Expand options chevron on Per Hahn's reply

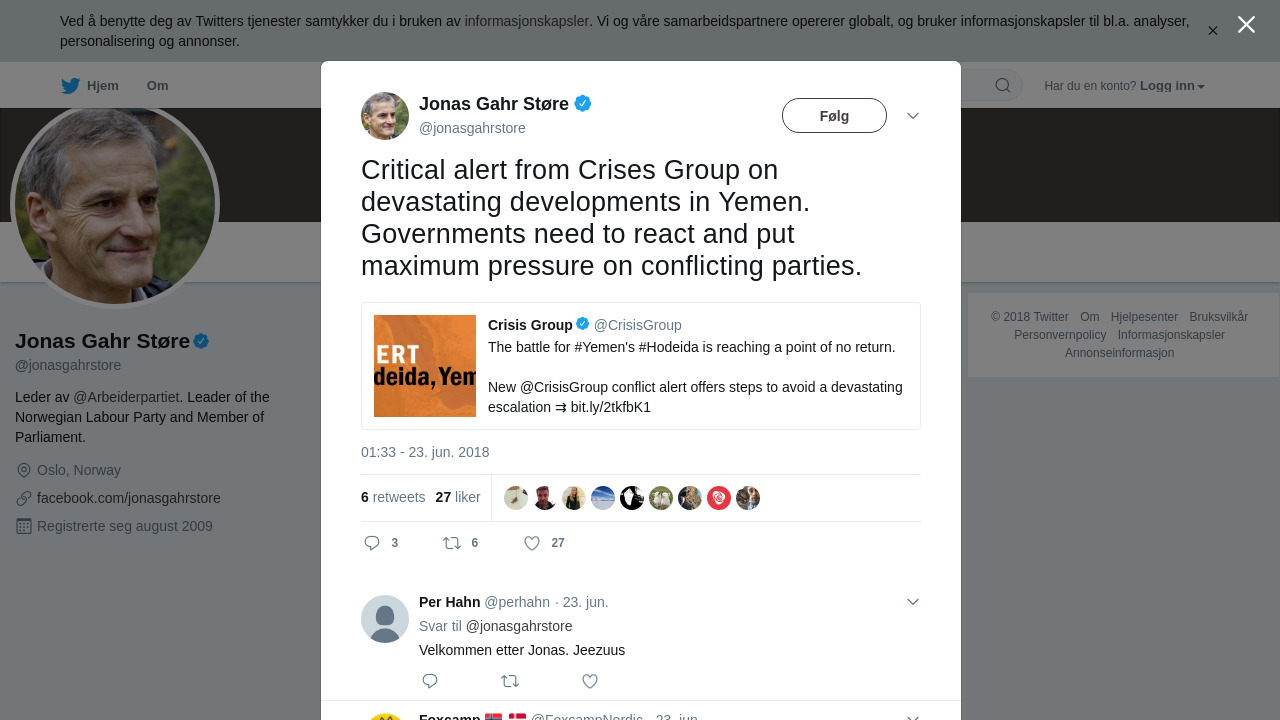tap(913, 602)
